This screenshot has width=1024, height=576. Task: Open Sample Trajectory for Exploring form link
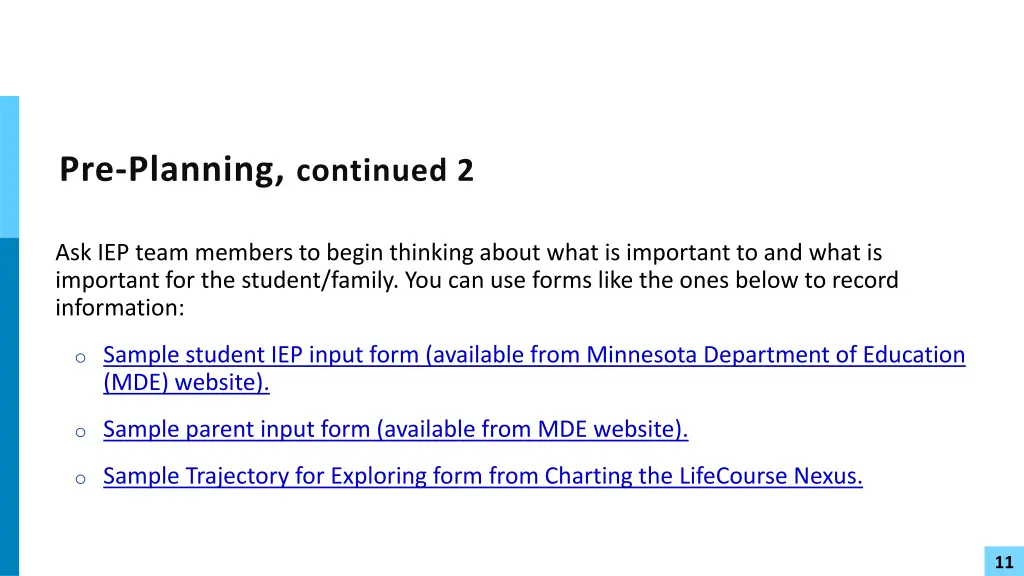(x=483, y=476)
